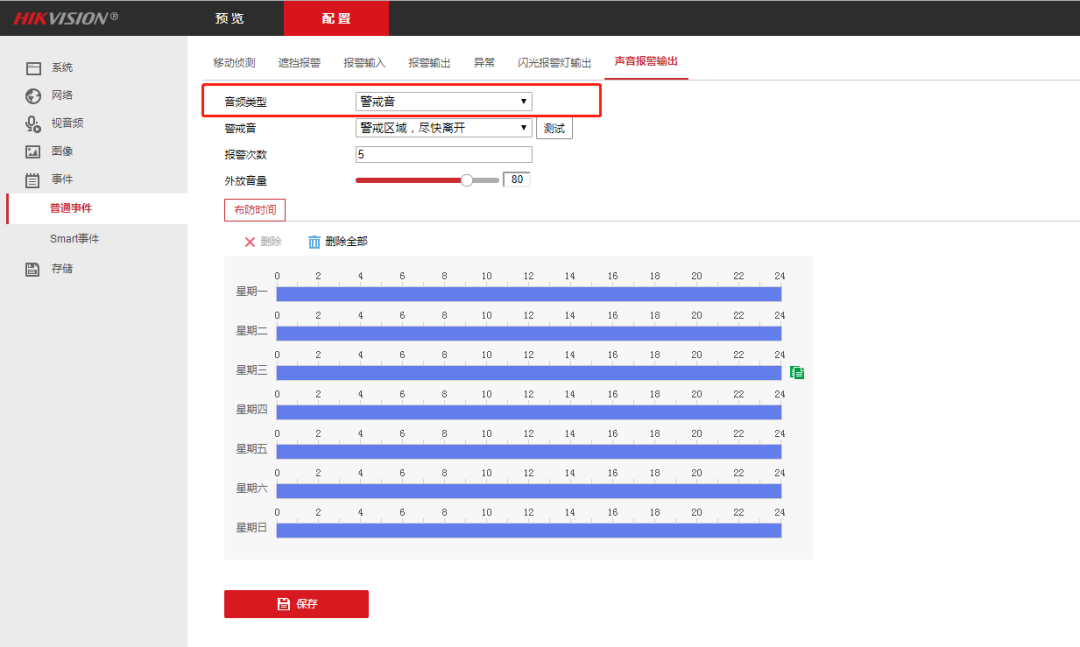
Task: Open the 声音报警输出 tab
Action: coord(646,62)
